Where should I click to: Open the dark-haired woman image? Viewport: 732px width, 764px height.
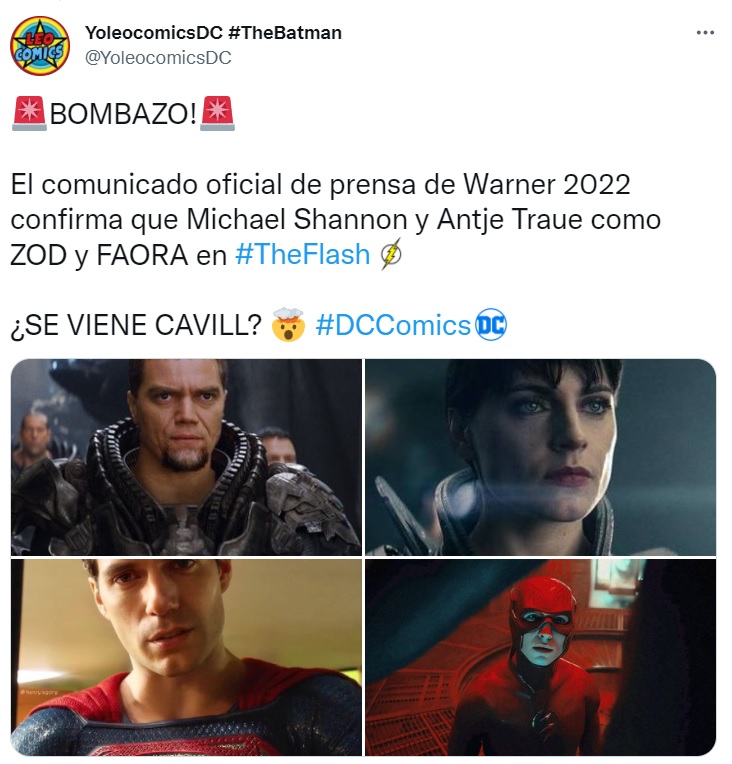(540, 457)
